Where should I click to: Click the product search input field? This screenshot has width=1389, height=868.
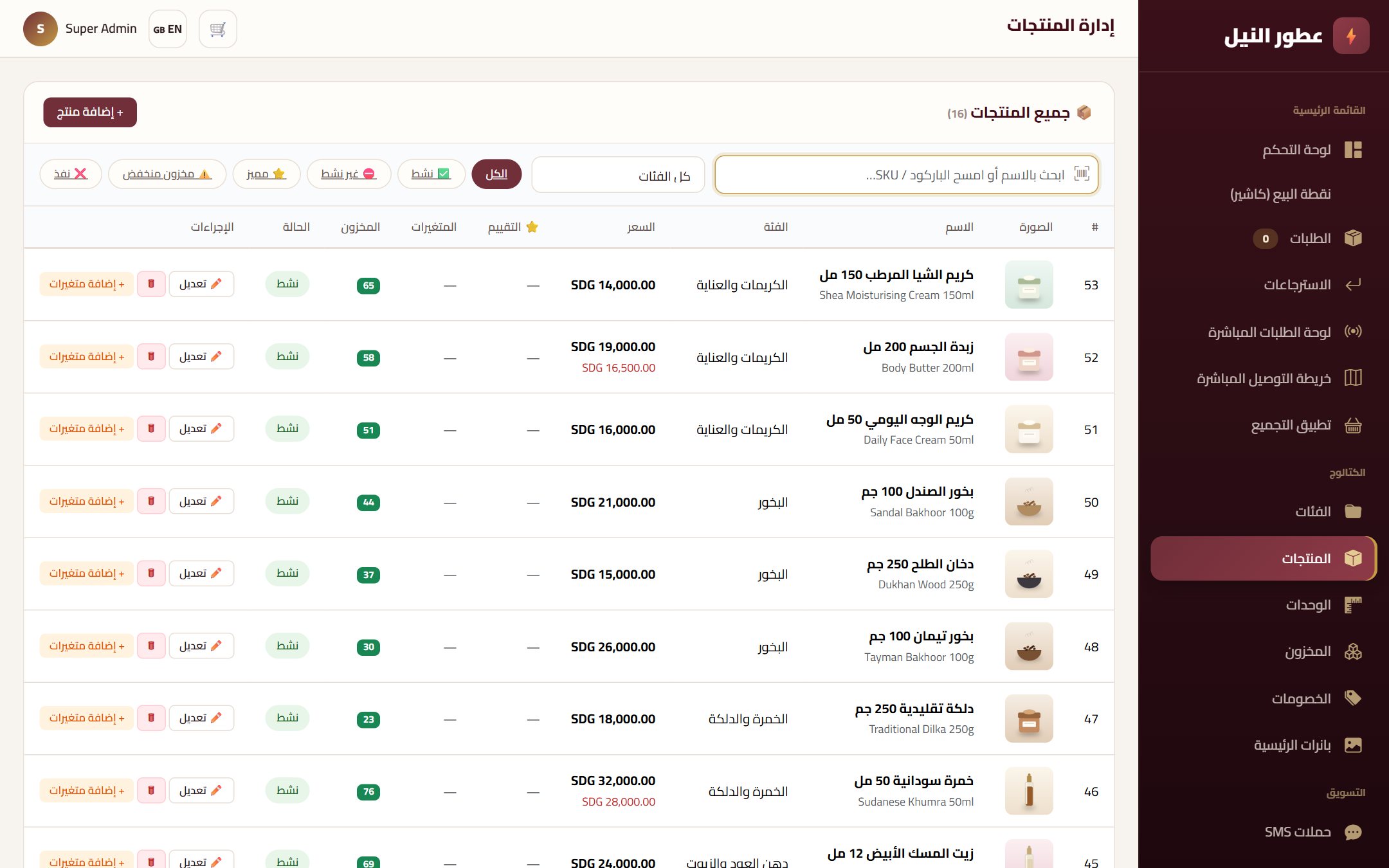pyautogui.click(x=907, y=174)
